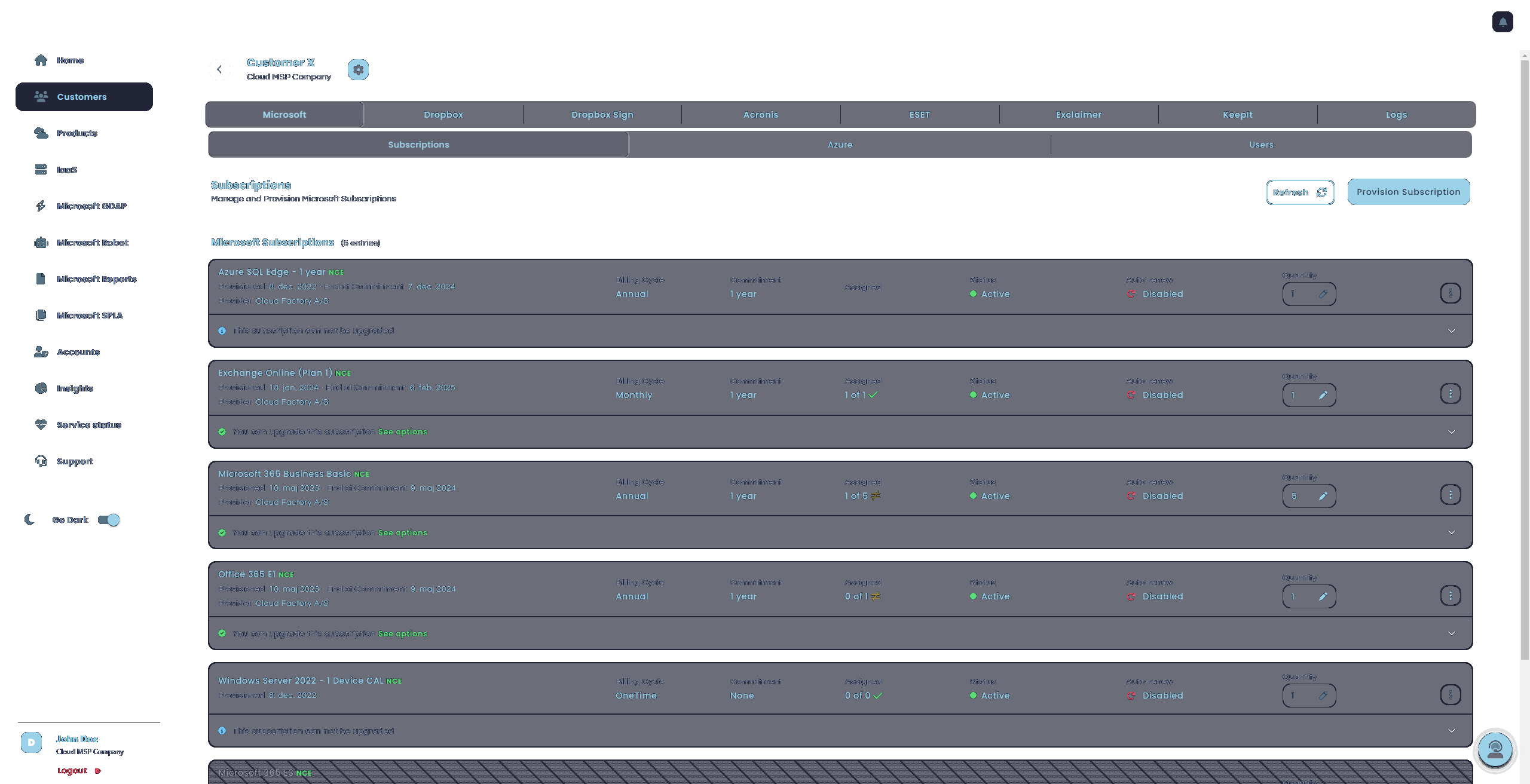Click the Refresh button
1530x784 pixels.
(x=1300, y=192)
